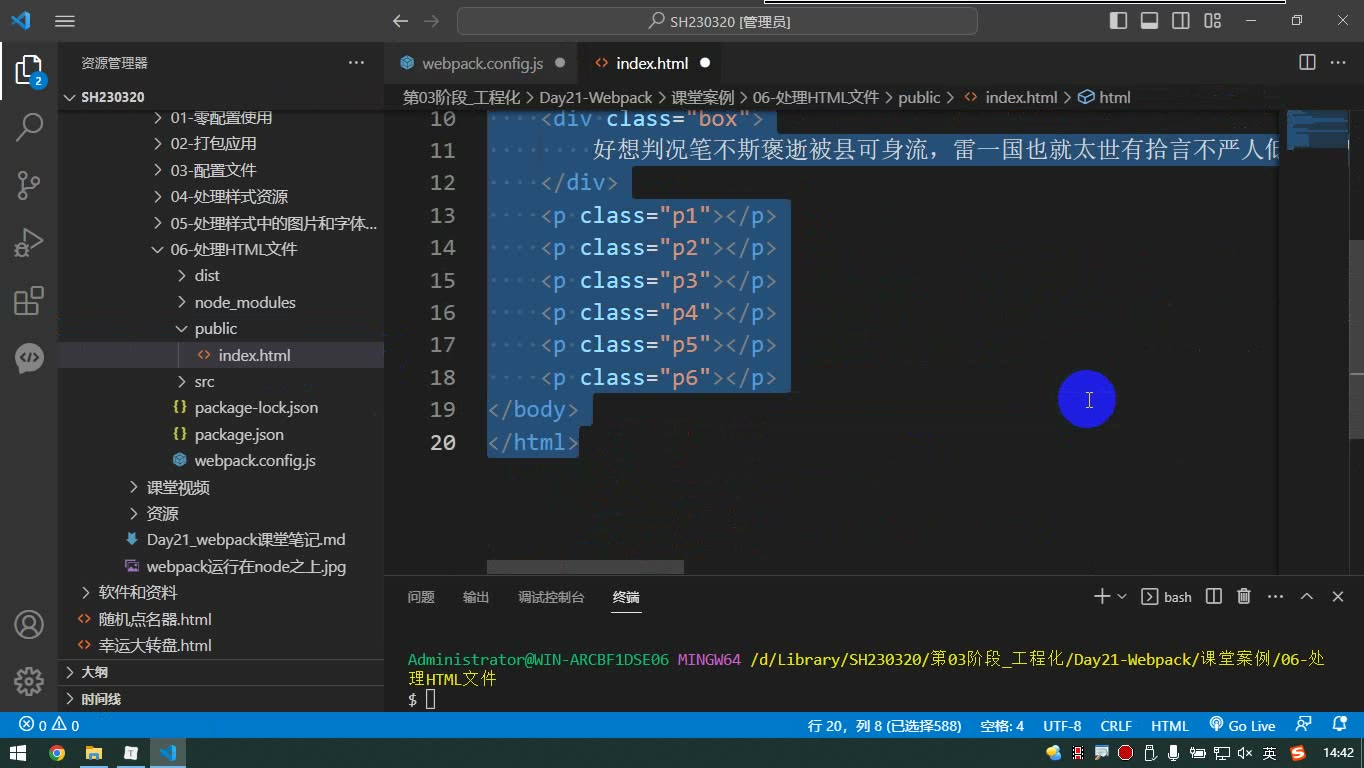Open the Run and Debug view
The image size is (1364, 768).
pyautogui.click(x=29, y=243)
